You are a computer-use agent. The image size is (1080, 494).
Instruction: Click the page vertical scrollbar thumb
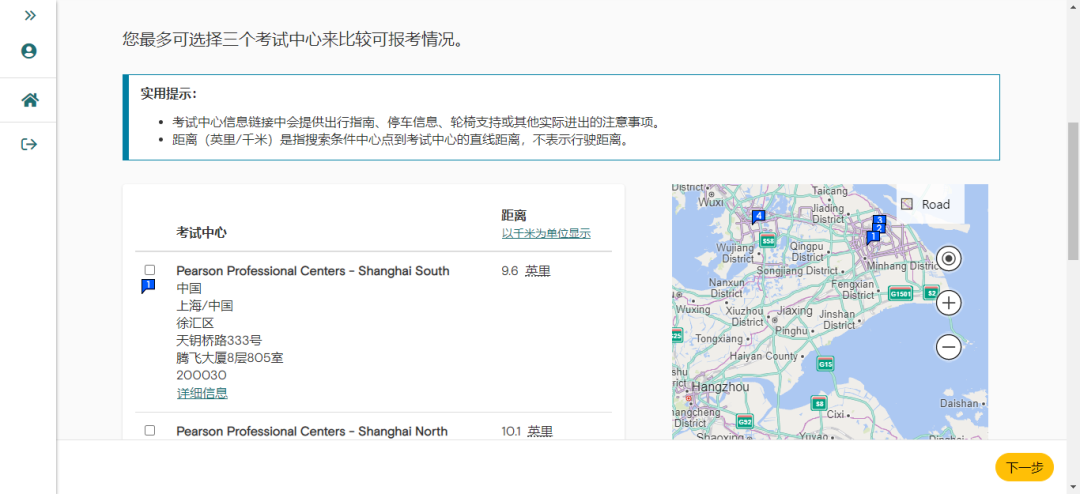coord(1073,192)
